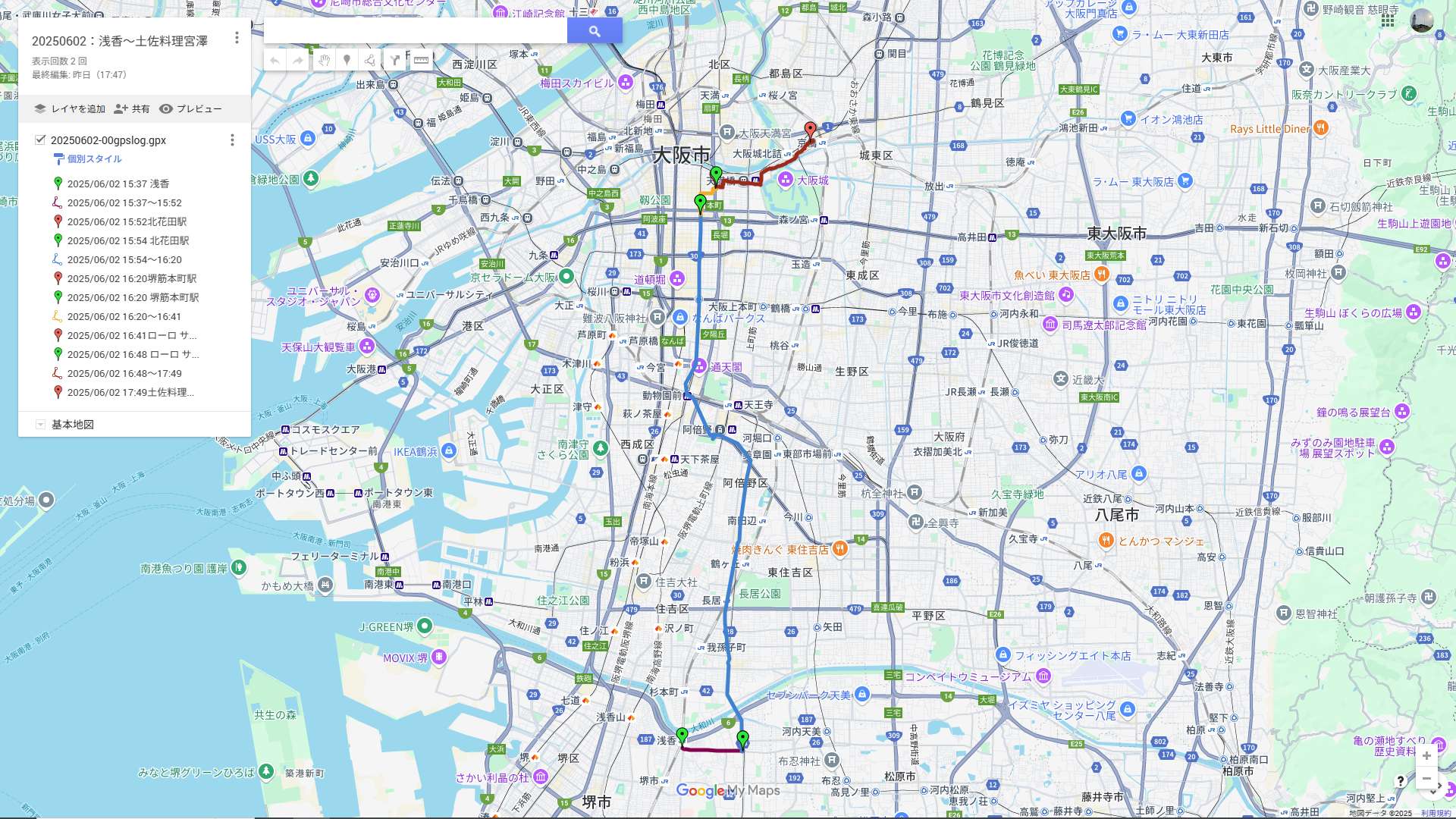
Task: Click the ユニバーサル・スタジオ・ジャパン map icon
Action: pos(372,295)
